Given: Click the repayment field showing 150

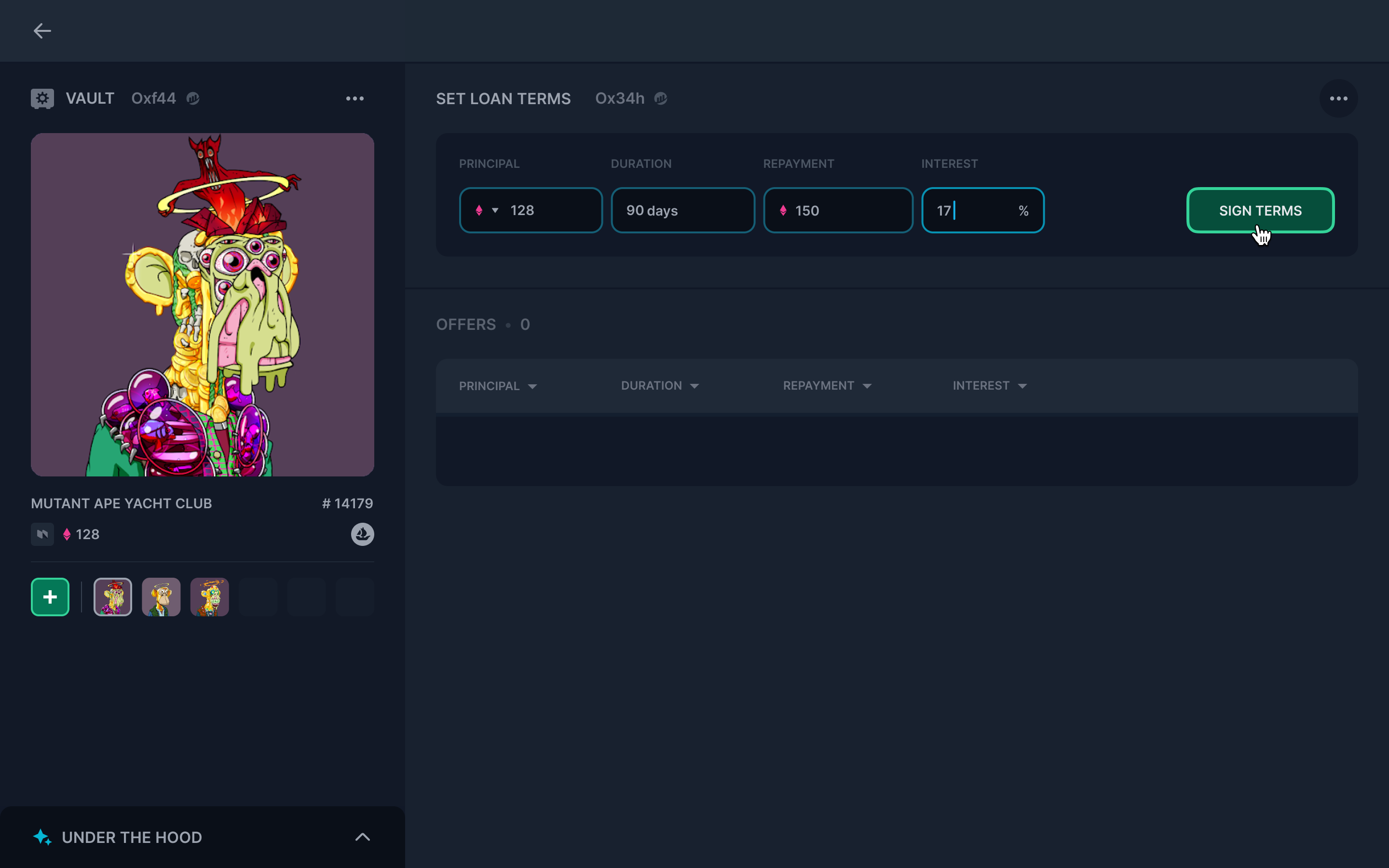Looking at the screenshot, I should 838,211.
